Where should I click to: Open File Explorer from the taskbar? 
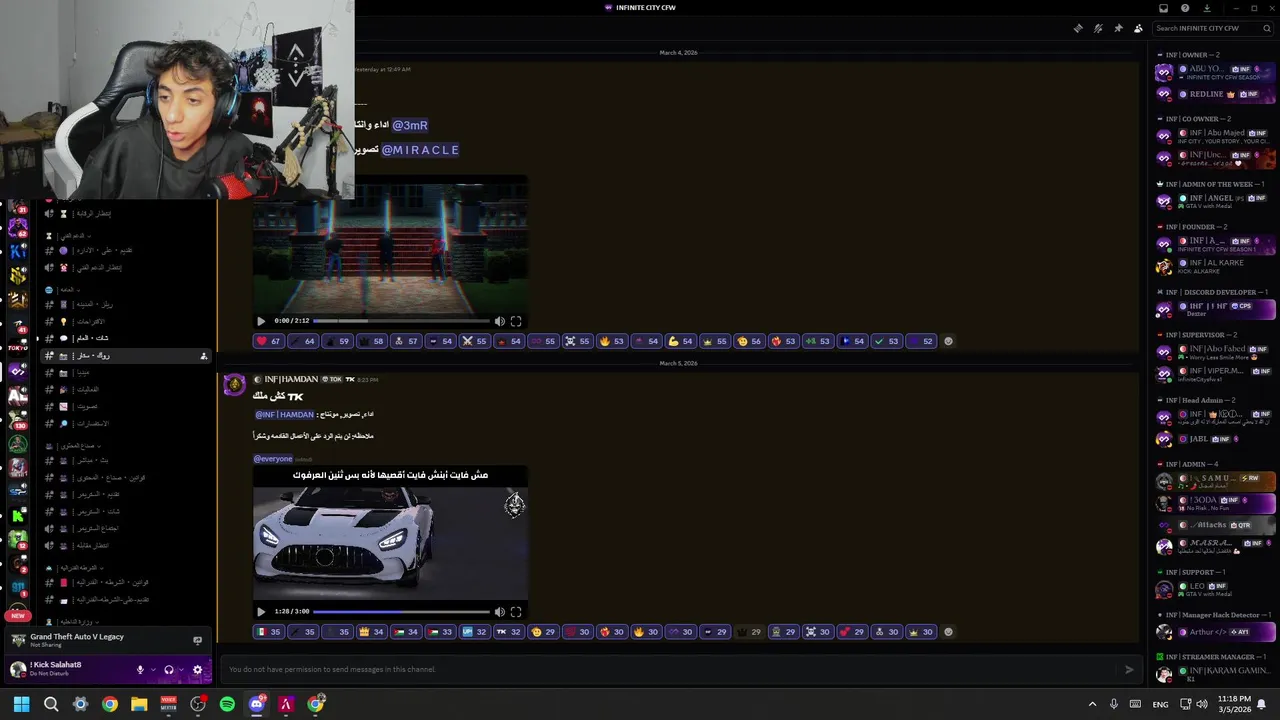tap(139, 704)
